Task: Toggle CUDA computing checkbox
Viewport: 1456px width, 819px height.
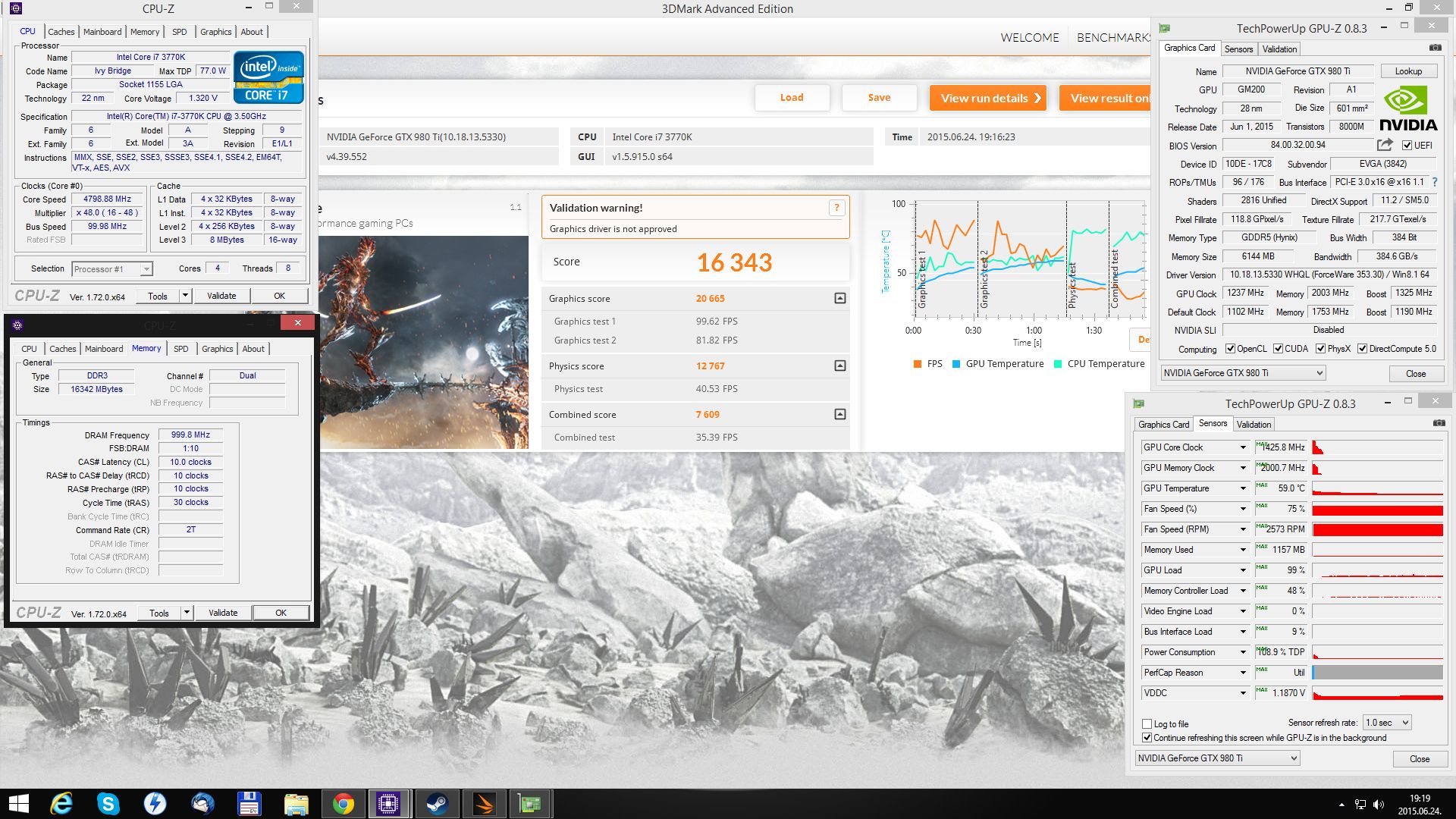Action: [1278, 349]
